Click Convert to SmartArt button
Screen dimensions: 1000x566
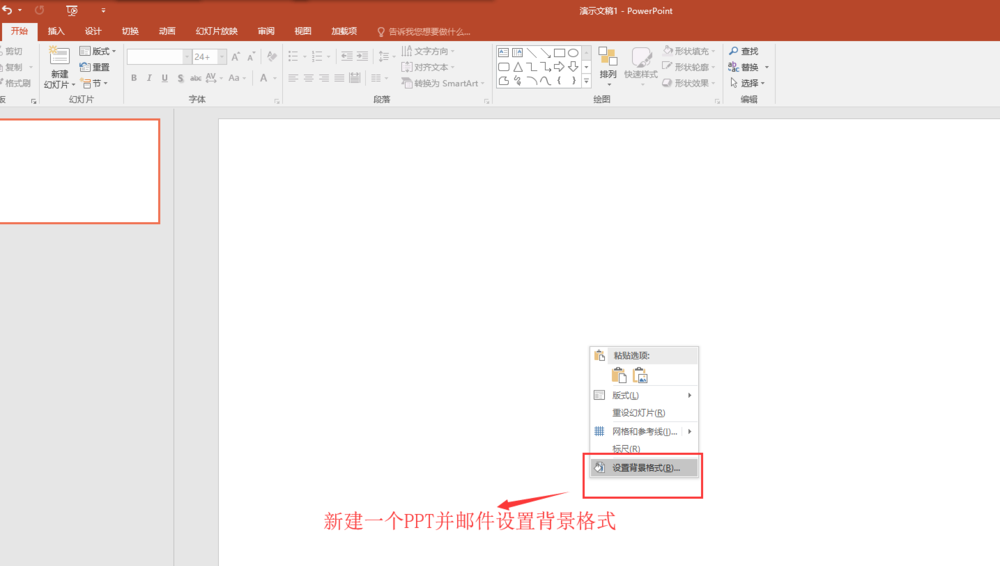coord(443,83)
